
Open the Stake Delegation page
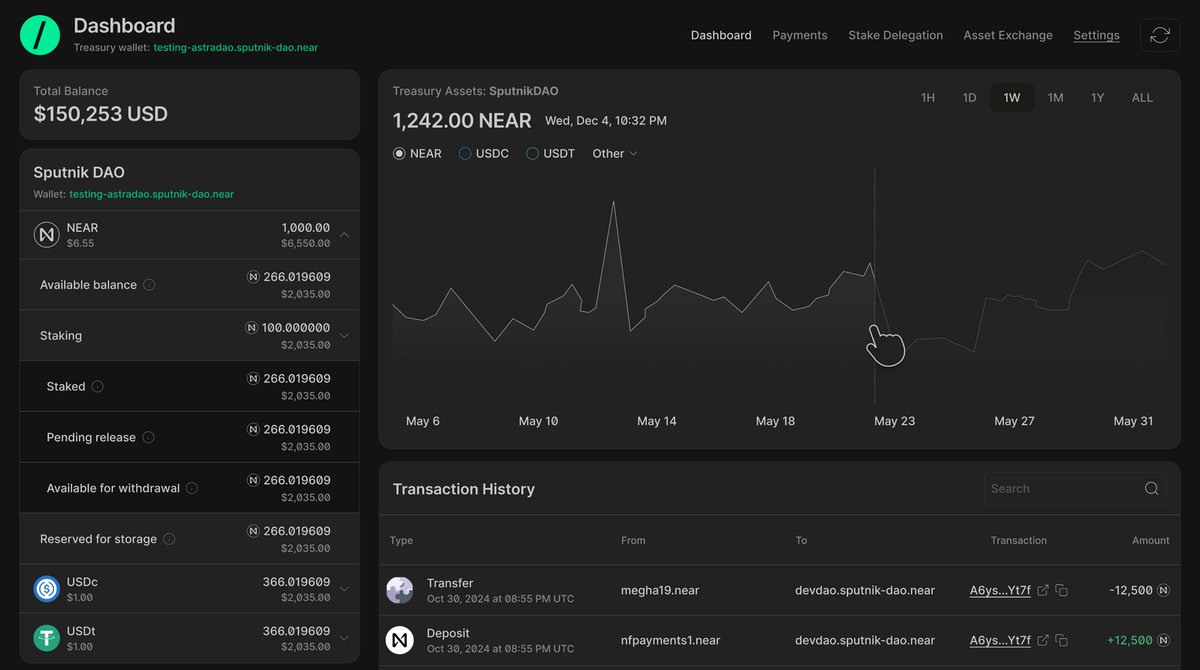(x=895, y=35)
